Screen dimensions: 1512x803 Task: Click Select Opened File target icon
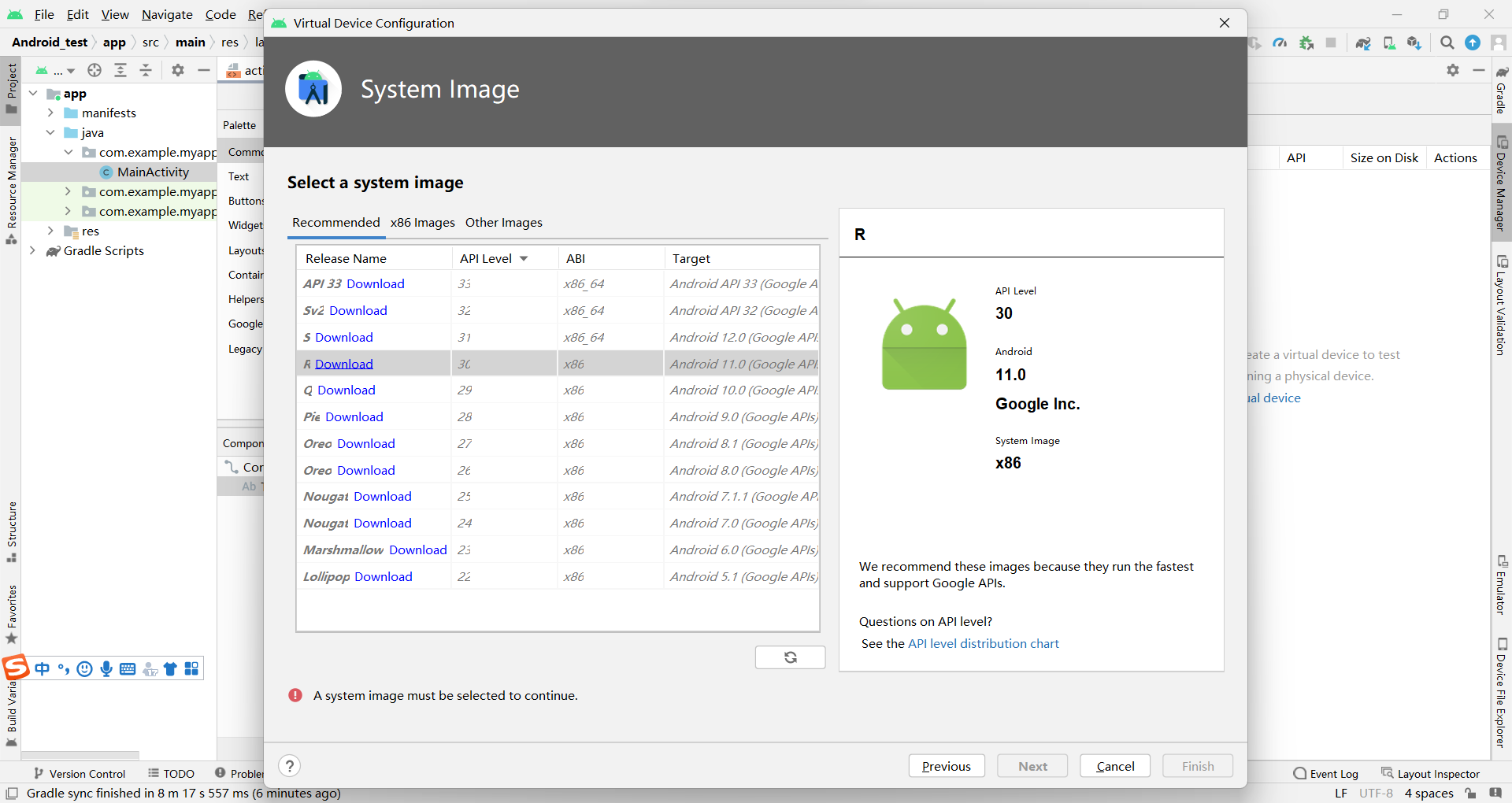94,70
